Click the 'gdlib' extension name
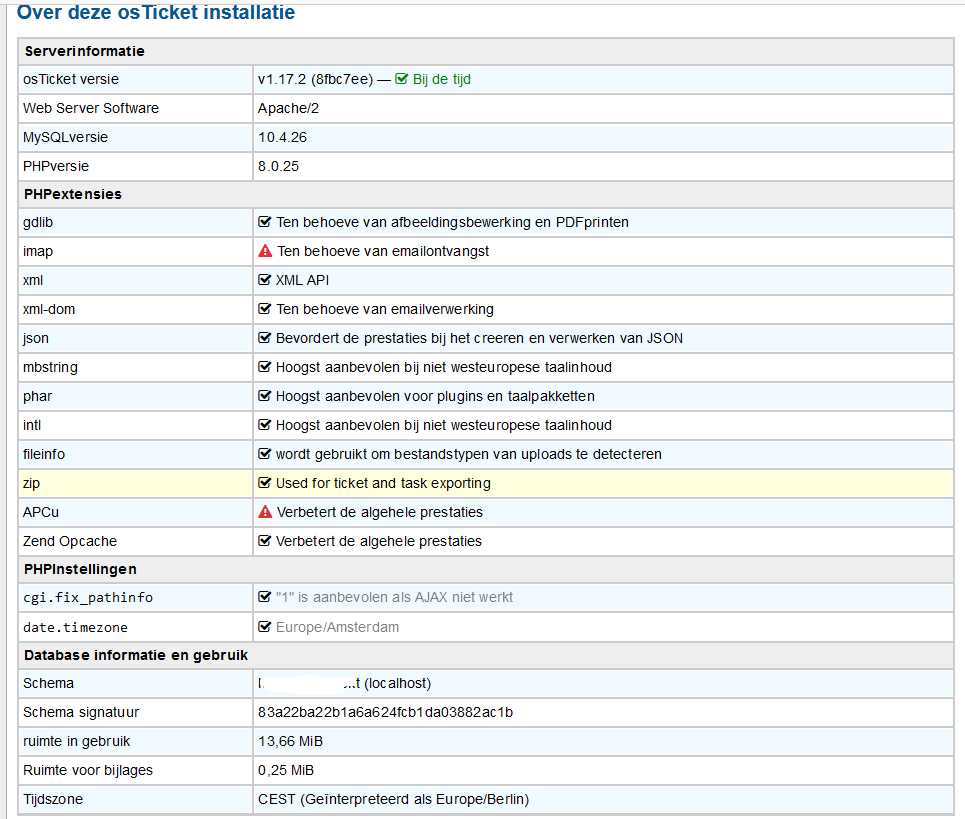The height and width of the screenshot is (819, 965). pyautogui.click(x=38, y=222)
